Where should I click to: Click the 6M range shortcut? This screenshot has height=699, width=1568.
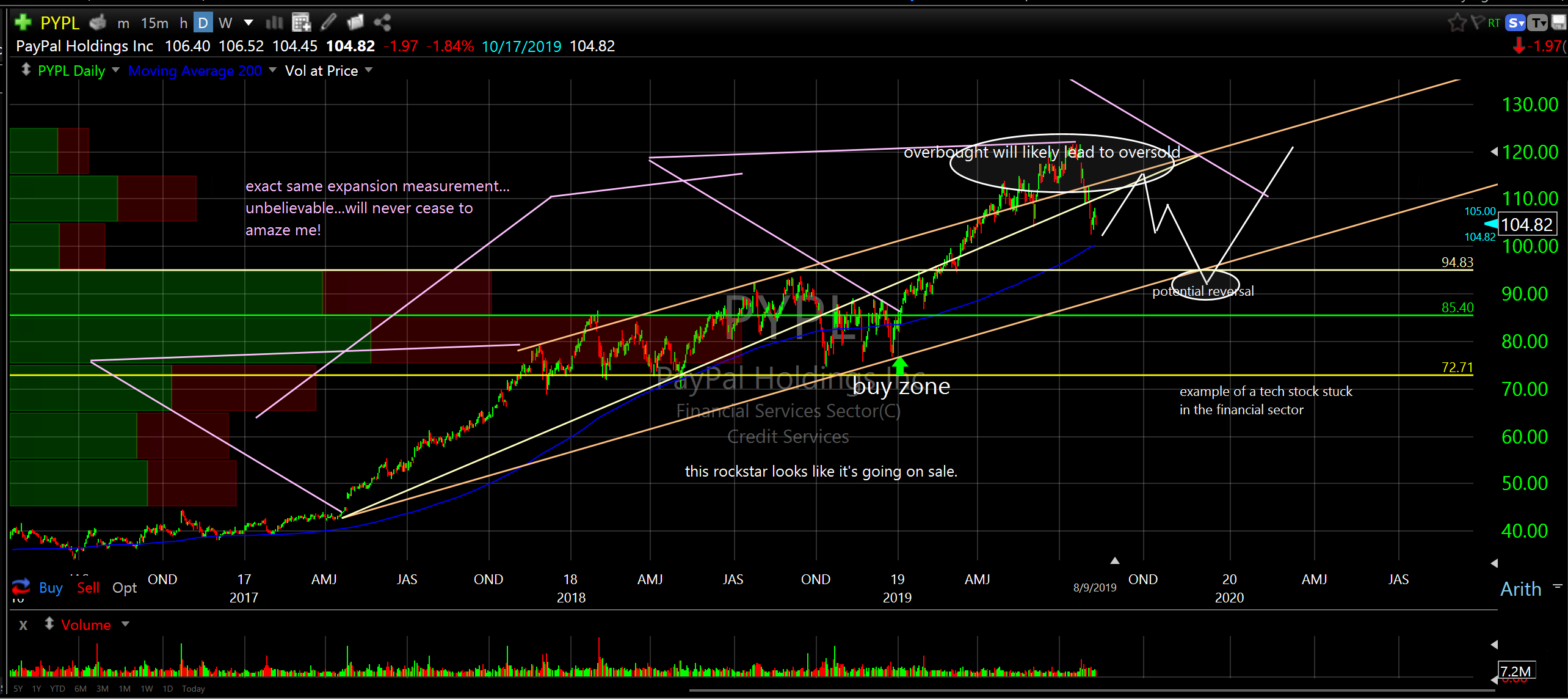(81, 689)
